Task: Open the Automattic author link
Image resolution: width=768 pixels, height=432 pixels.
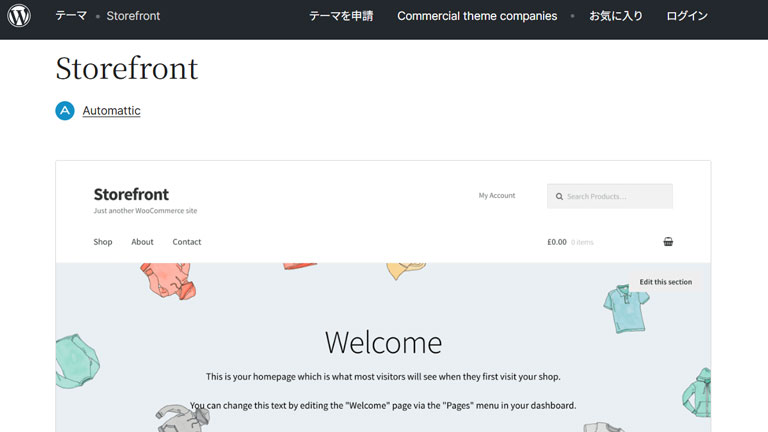Action: click(111, 111)
